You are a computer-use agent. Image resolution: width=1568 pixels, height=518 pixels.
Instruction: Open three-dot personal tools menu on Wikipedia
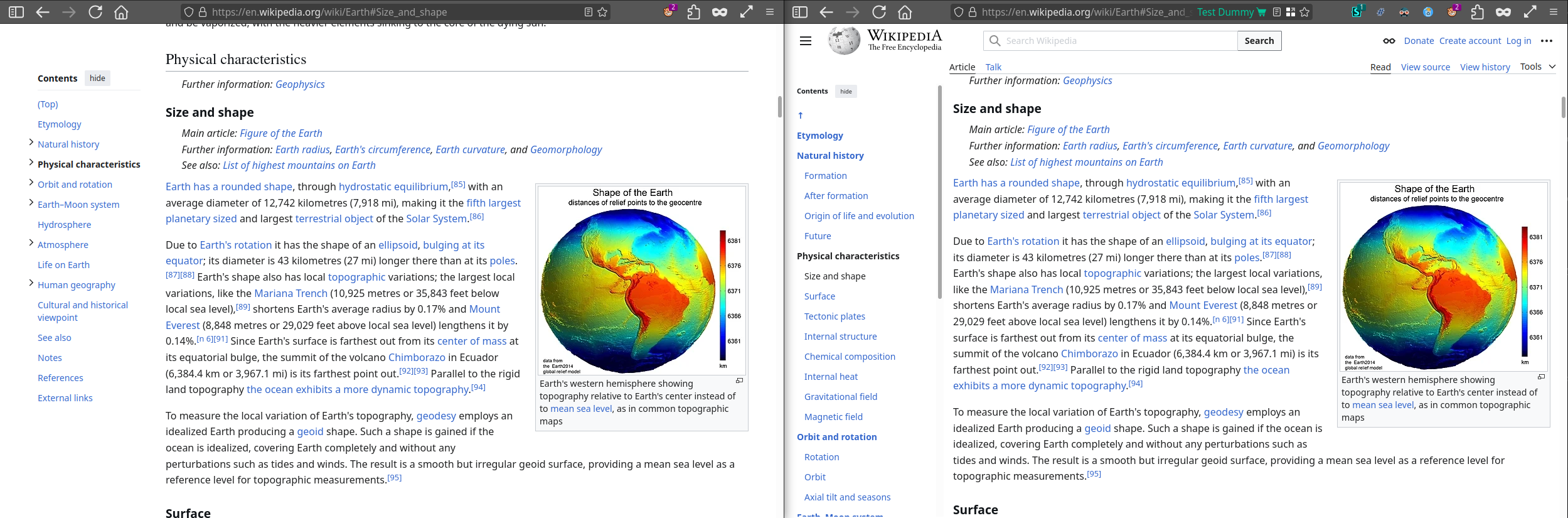pos(1547,41)
